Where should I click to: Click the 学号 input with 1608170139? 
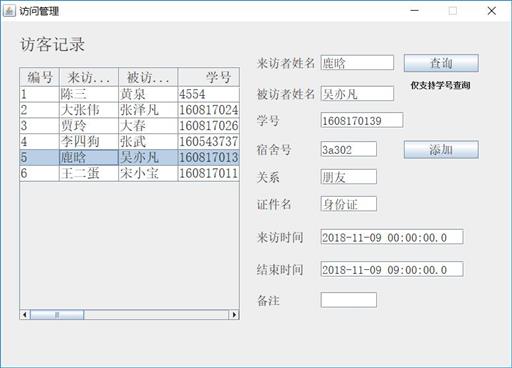(x=362, y=120)
